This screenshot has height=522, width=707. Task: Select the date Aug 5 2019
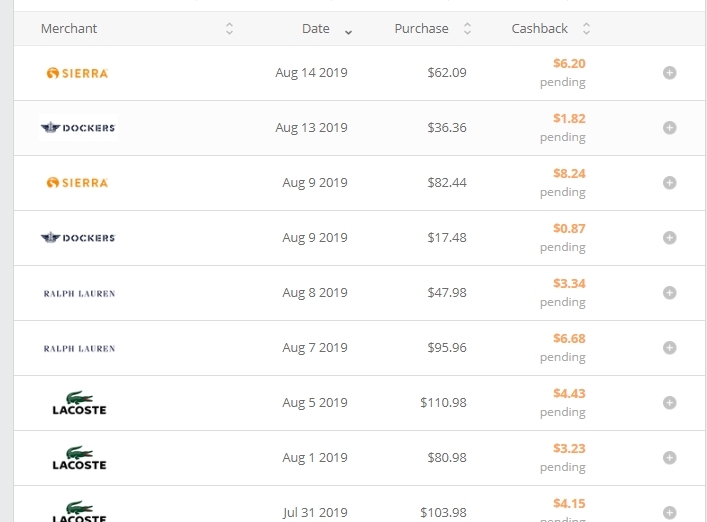pos(315,403)
